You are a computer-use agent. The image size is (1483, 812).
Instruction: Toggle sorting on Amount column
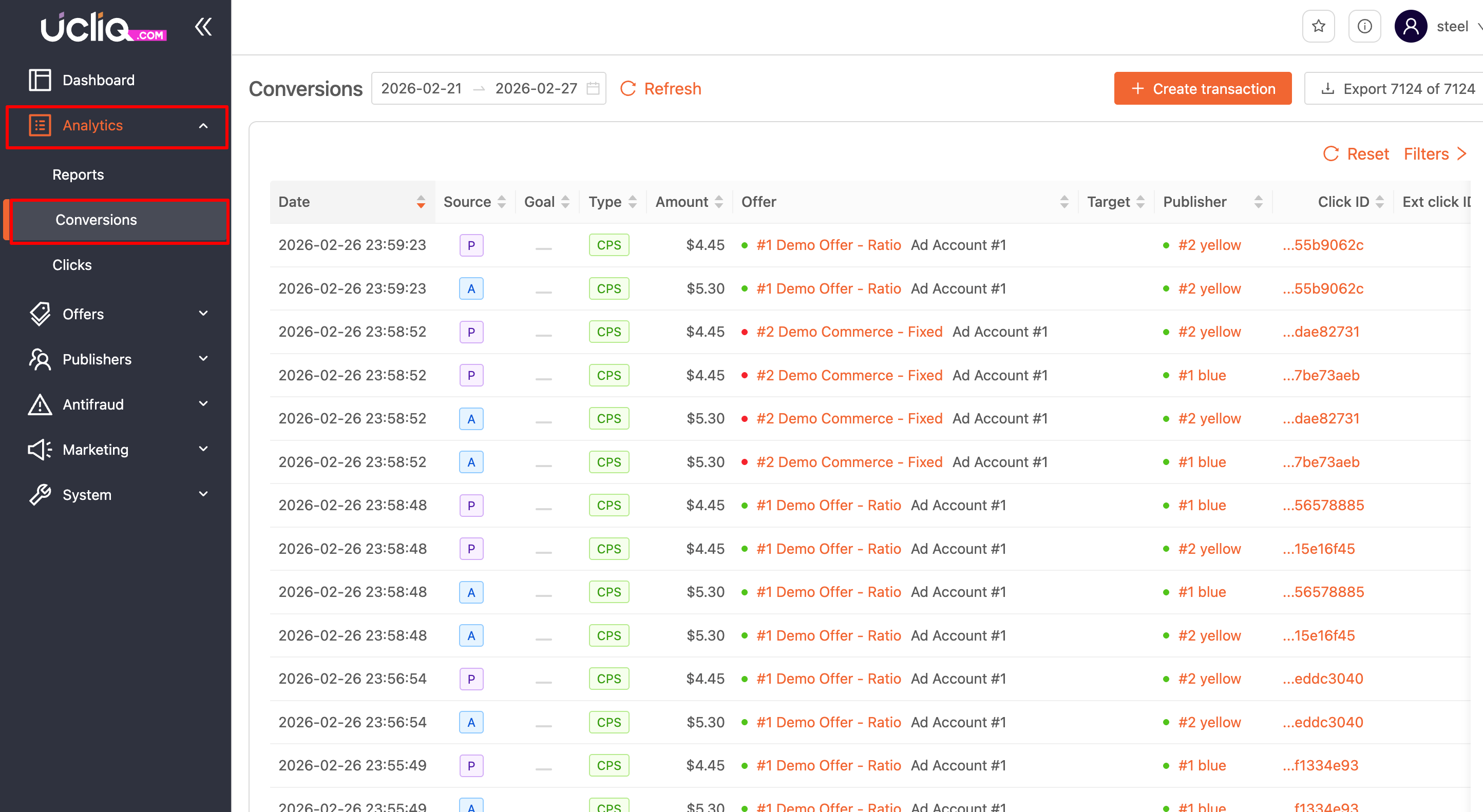[718, 202]
